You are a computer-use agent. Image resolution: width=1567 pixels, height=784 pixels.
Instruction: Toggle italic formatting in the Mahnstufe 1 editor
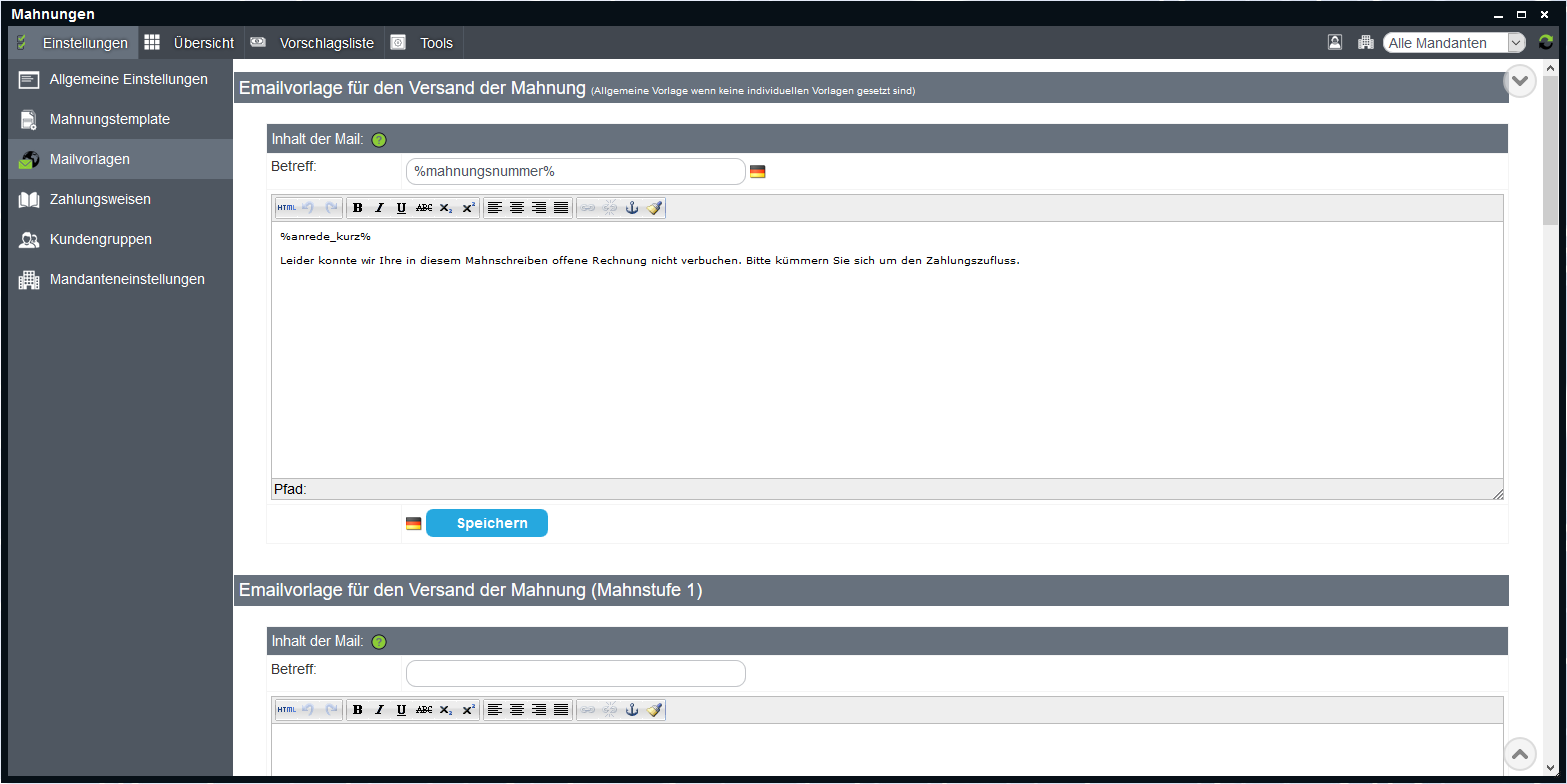379,710
